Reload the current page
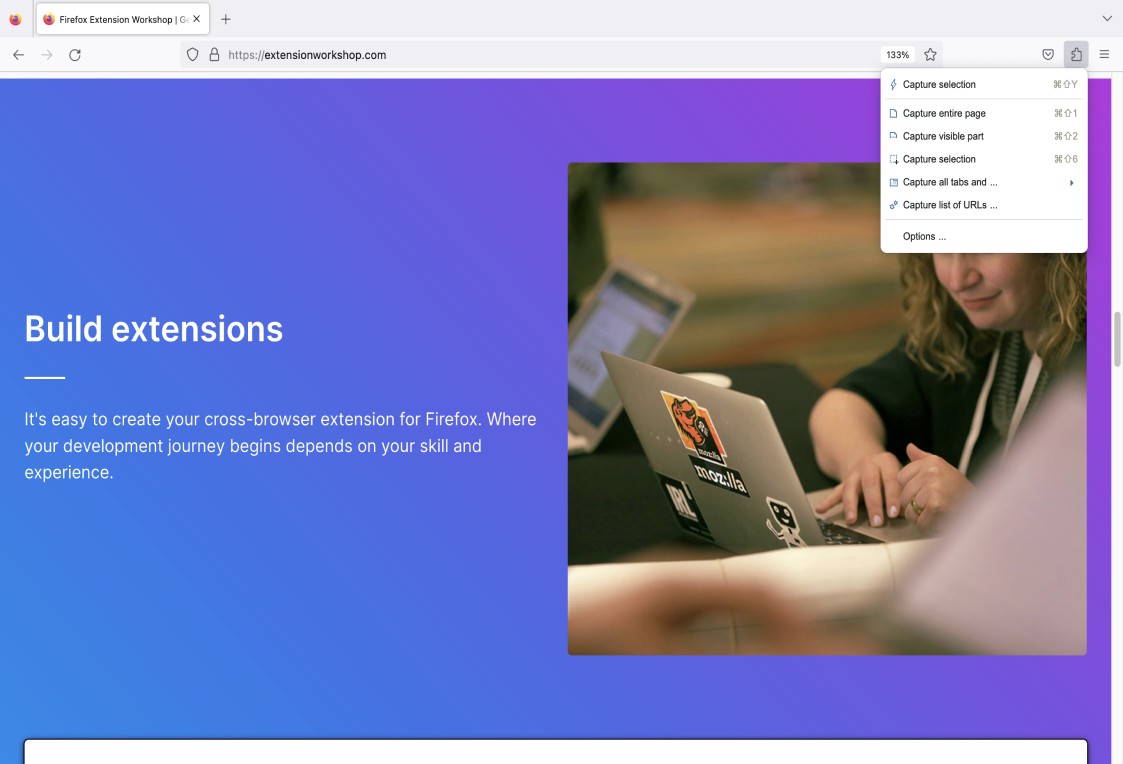1123x764 pixels. tap(74, 54)
